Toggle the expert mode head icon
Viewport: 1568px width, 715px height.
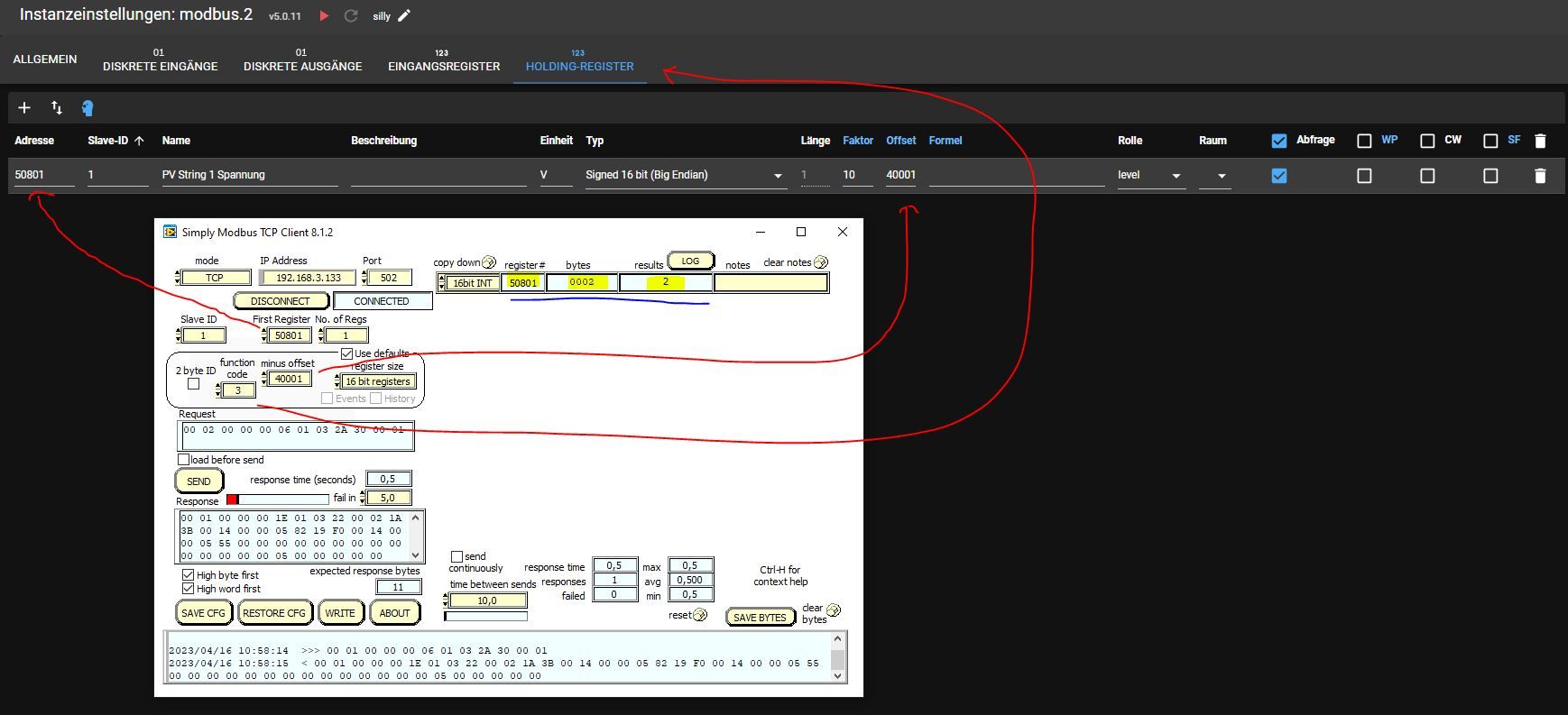click(88, 108)
